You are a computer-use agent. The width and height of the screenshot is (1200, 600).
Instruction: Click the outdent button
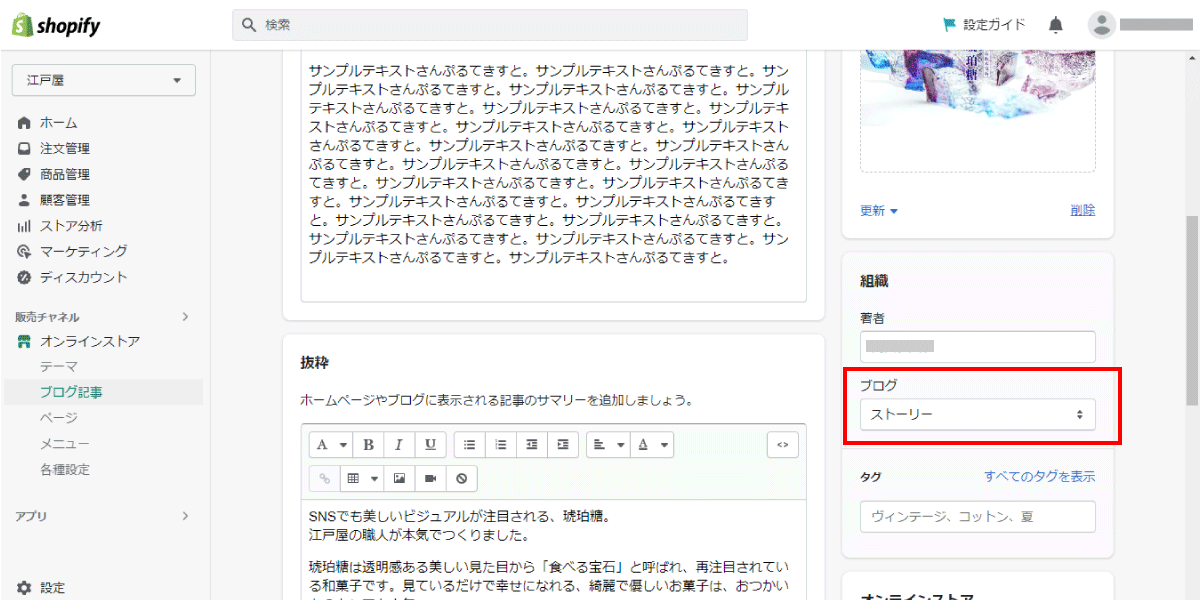532,445
